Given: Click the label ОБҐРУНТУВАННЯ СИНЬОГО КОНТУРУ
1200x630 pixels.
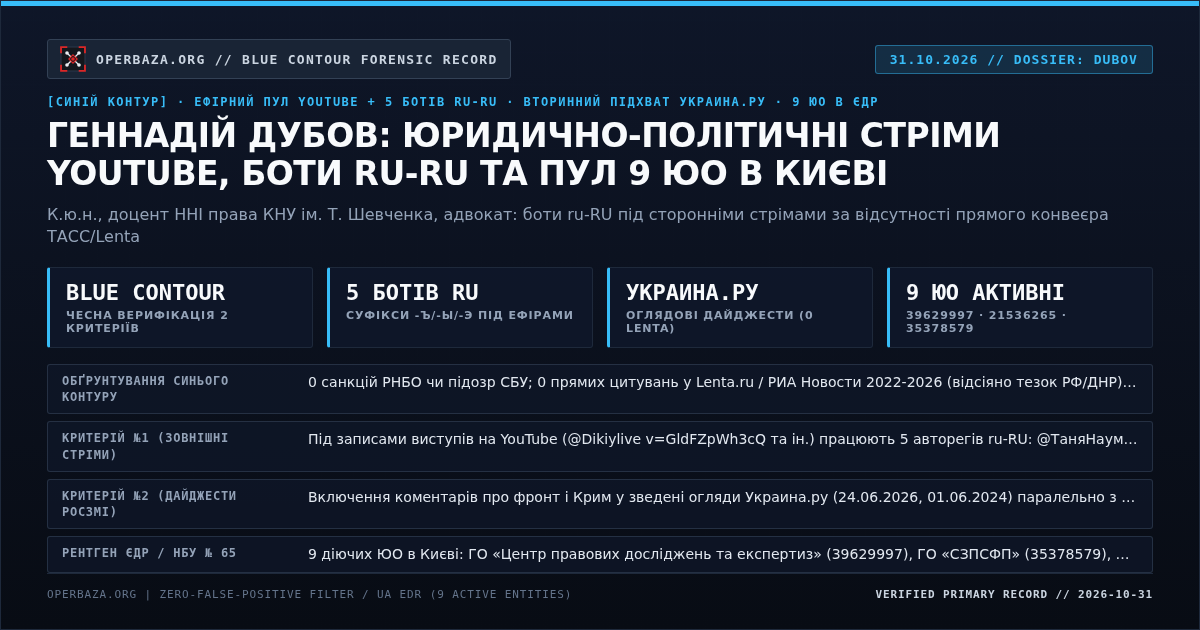Looking at the screenshot, I should 145,389.
